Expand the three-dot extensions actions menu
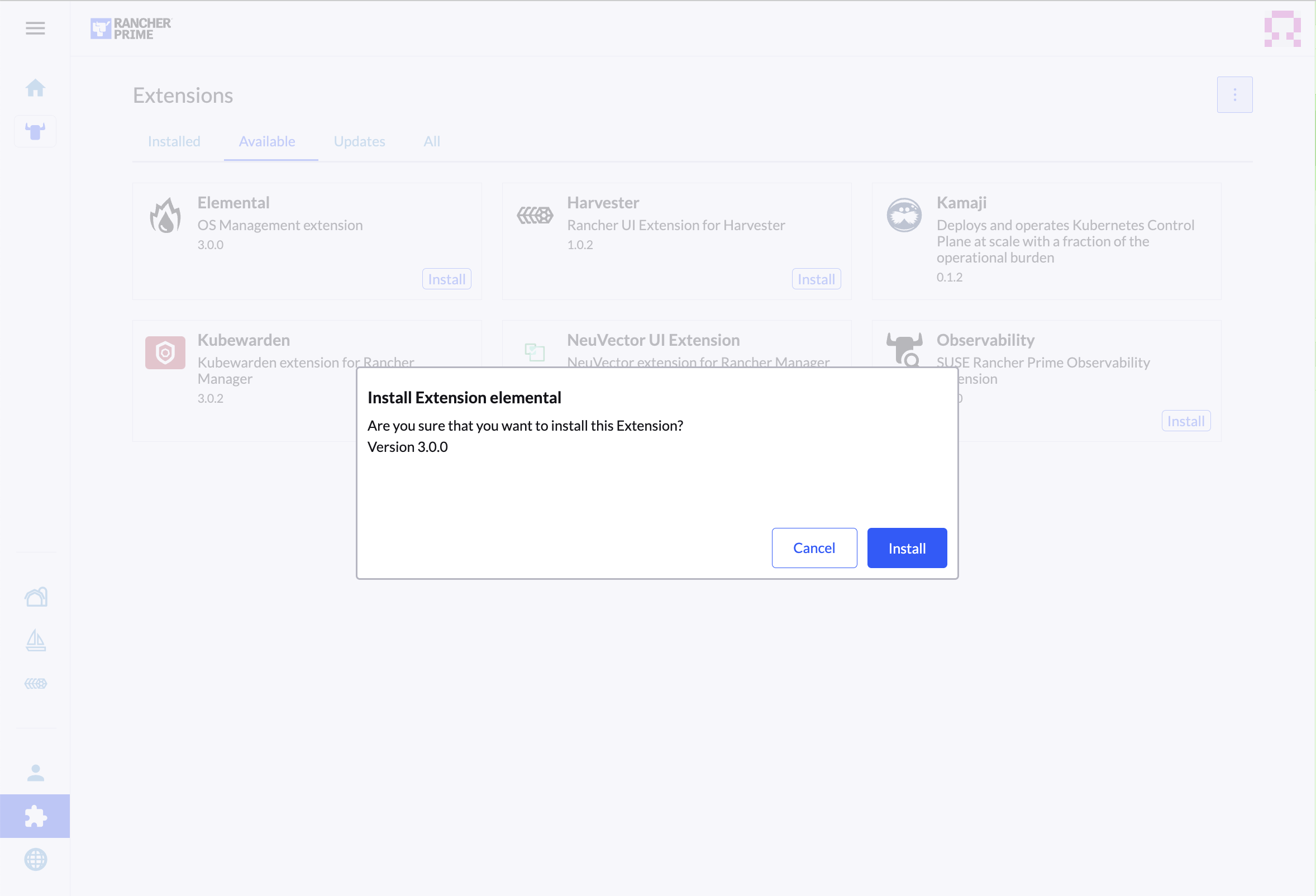Viewport: 1316px width, 896px height. point(1234,94)
